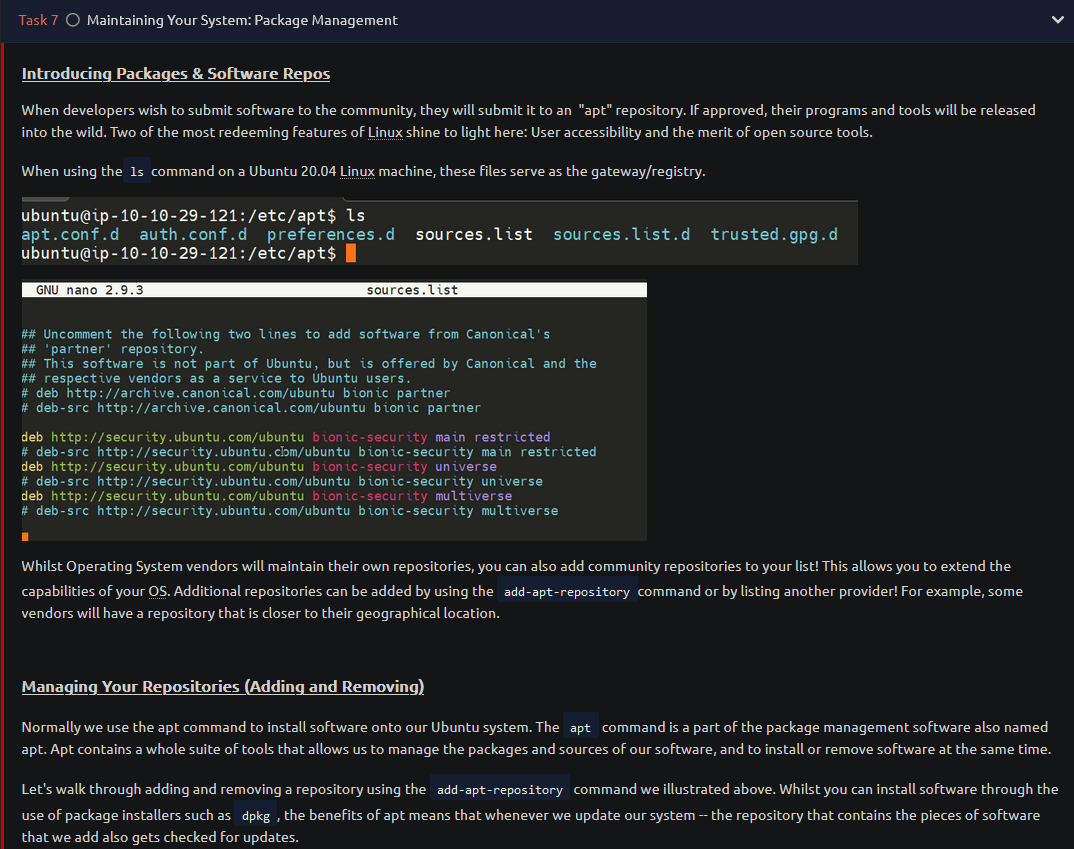1074x849 pixels.
Task: Click the Task 7 label
Action: (x=38, y=20)
